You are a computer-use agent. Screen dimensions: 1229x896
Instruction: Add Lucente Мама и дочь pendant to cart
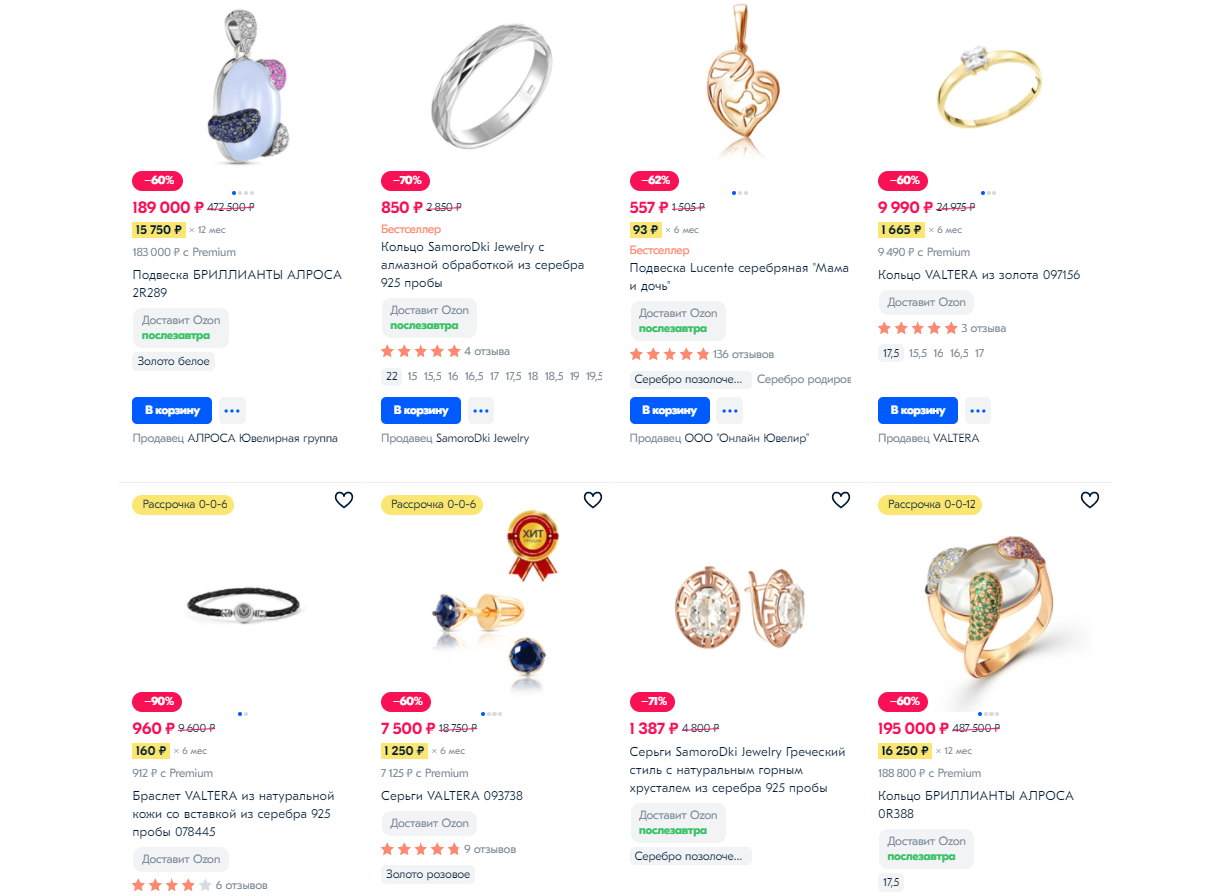click(x=670, y=410)
